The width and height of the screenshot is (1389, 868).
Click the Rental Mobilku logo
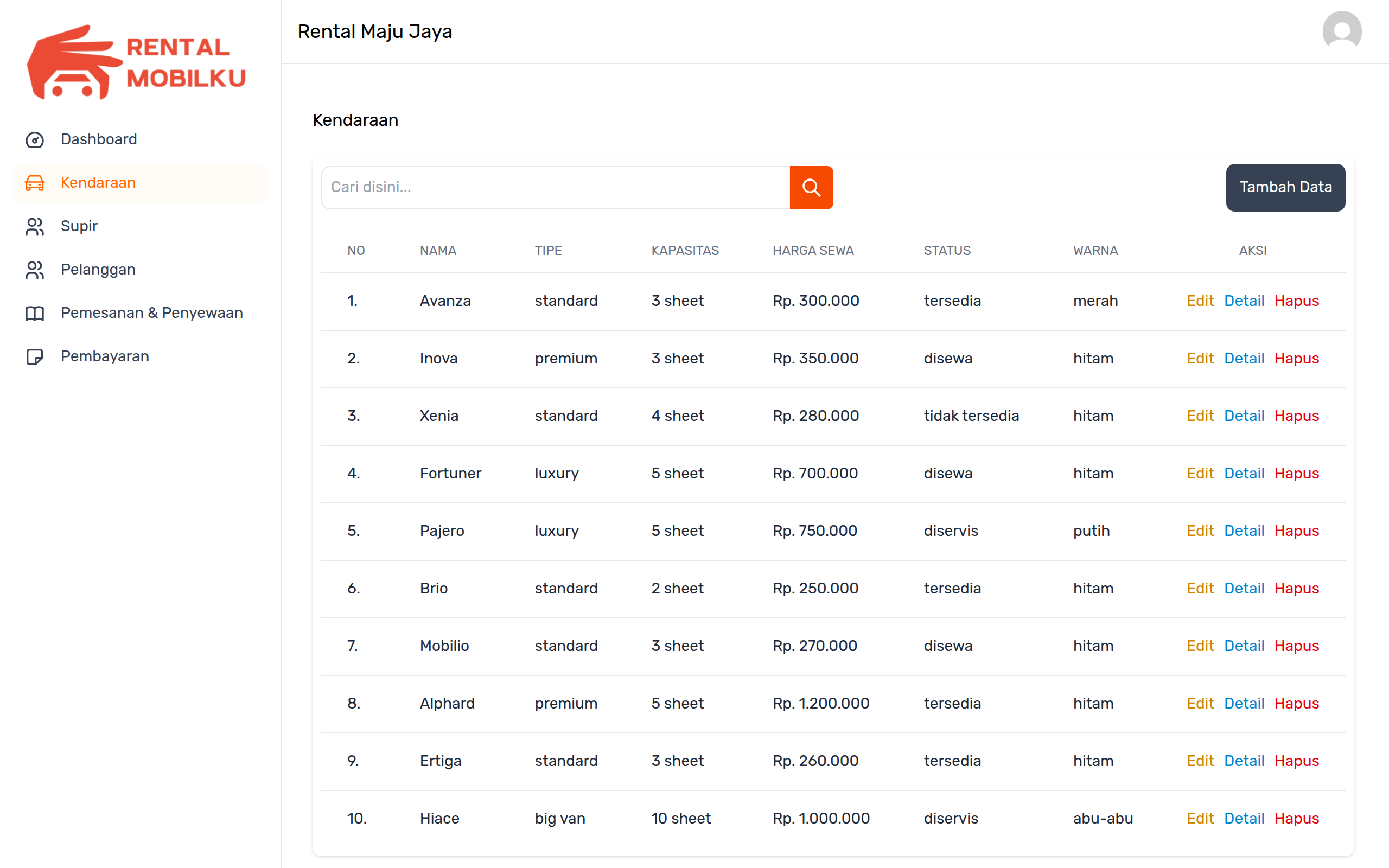click(137, 62)
